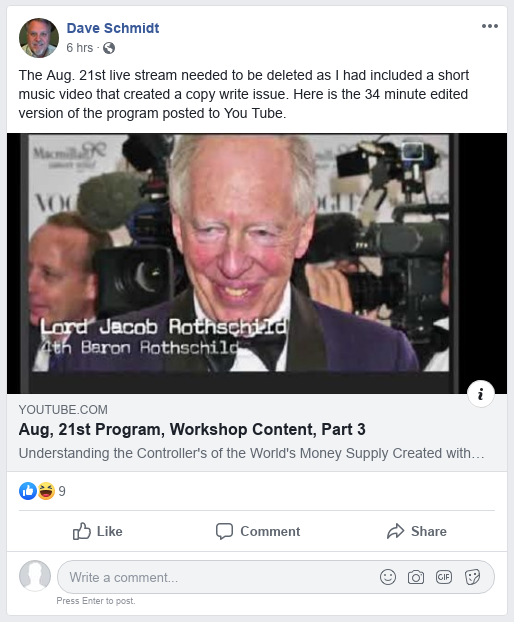Click the info icon on the link preview
514x622 pixels.
click(x=481, y=394)
